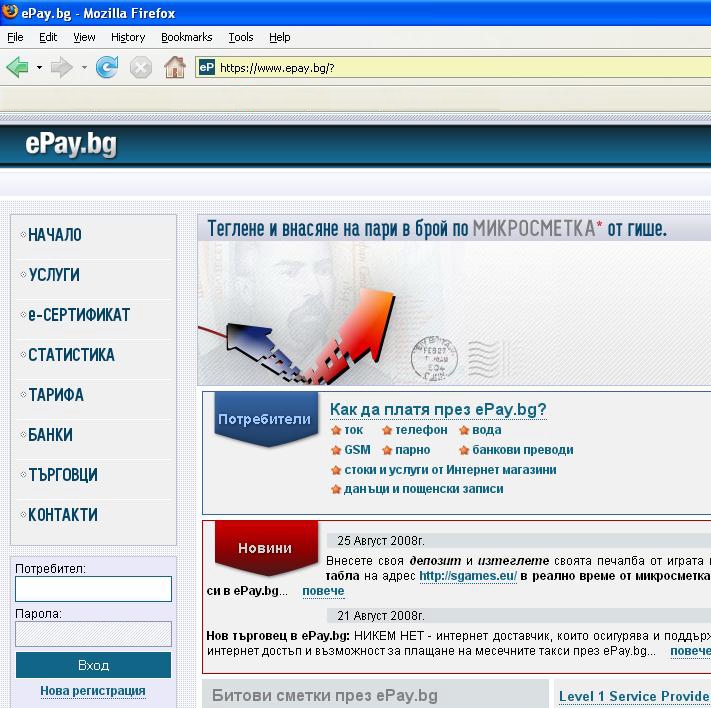The width and height of the screenshot is (711, 708).
Task: Click the 'Level 1 Service Provider' link
Action: coord(634,696)
